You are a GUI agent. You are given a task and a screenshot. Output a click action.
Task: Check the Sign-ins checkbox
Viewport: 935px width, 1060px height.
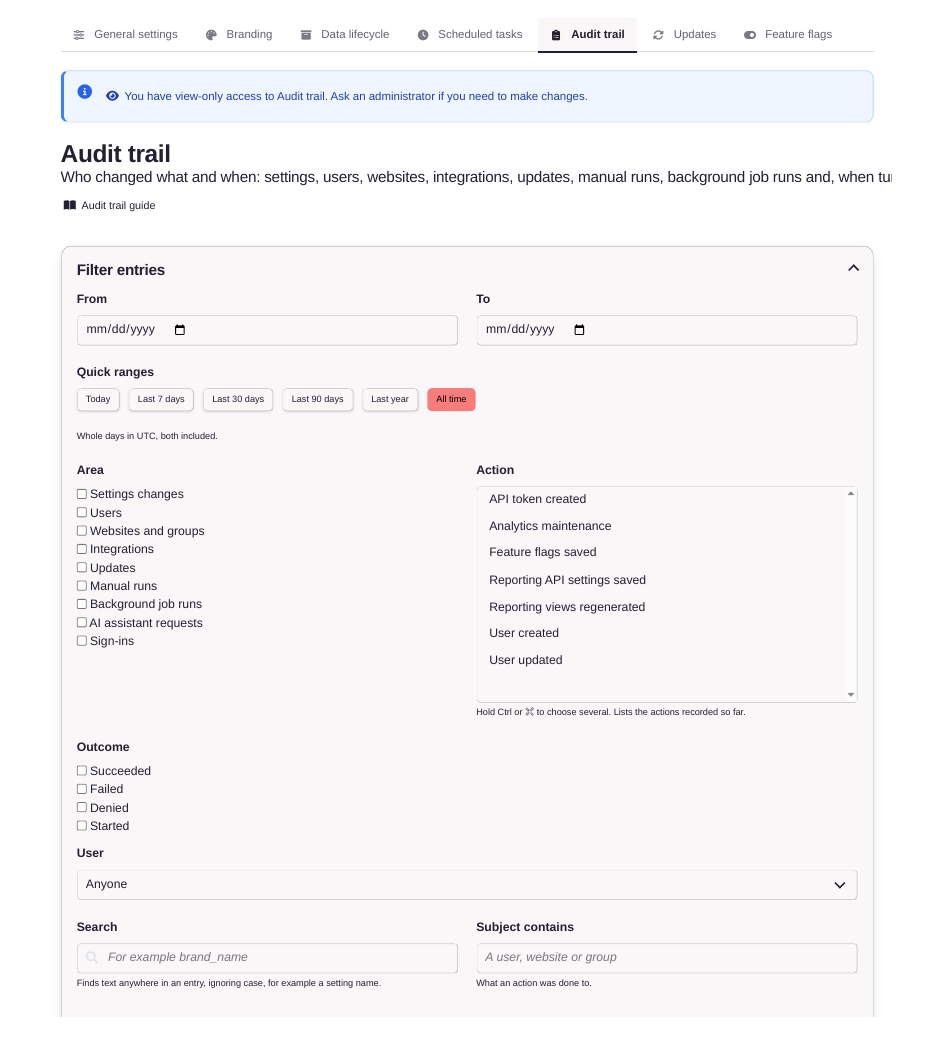pos(82,641)
